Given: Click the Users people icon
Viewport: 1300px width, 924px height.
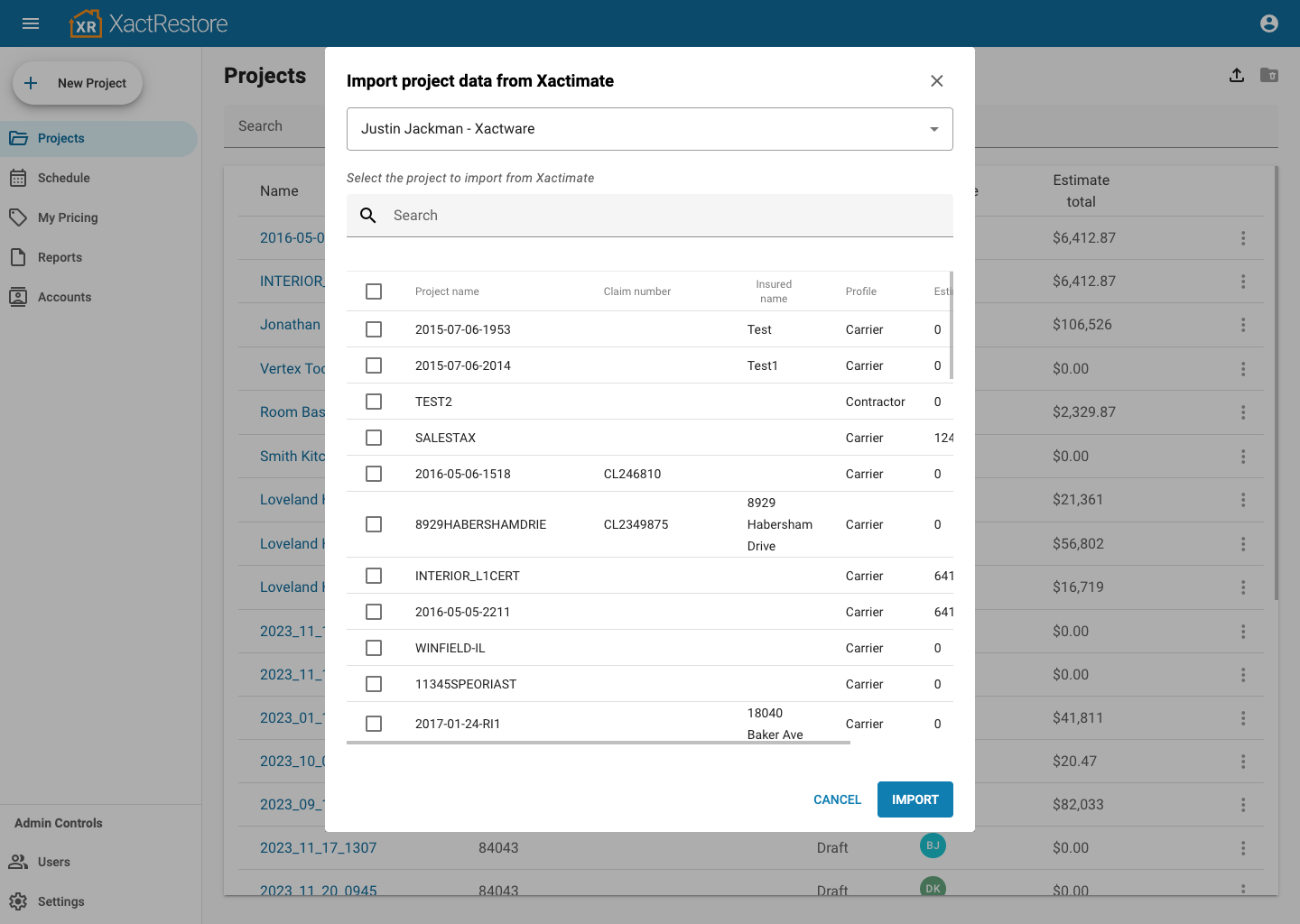Looking at the screenshot, I should (18, 862).
